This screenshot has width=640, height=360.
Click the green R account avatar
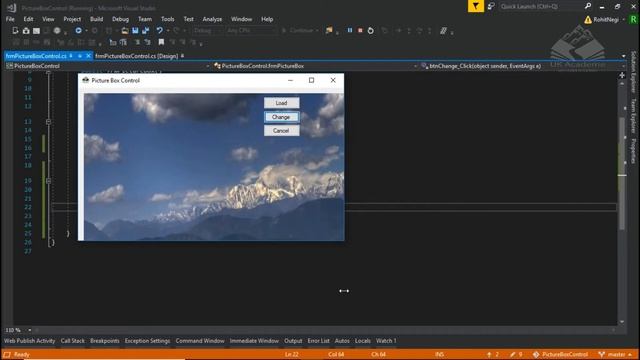coord(633,20)
